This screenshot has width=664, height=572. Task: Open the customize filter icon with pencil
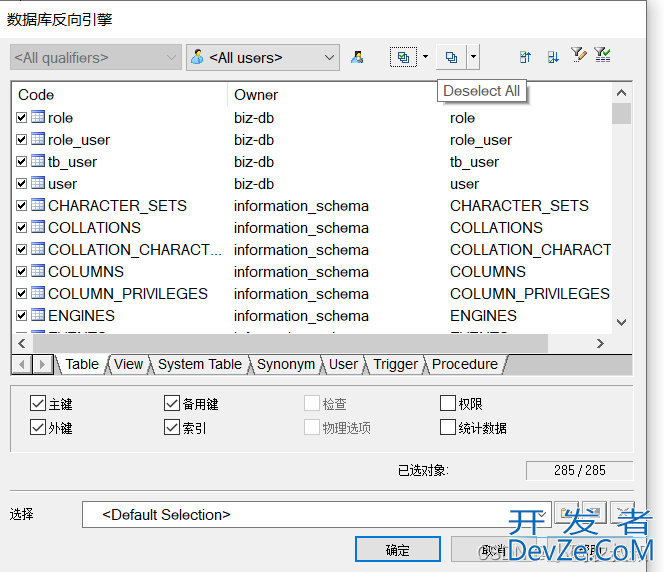tap(578, 55)
